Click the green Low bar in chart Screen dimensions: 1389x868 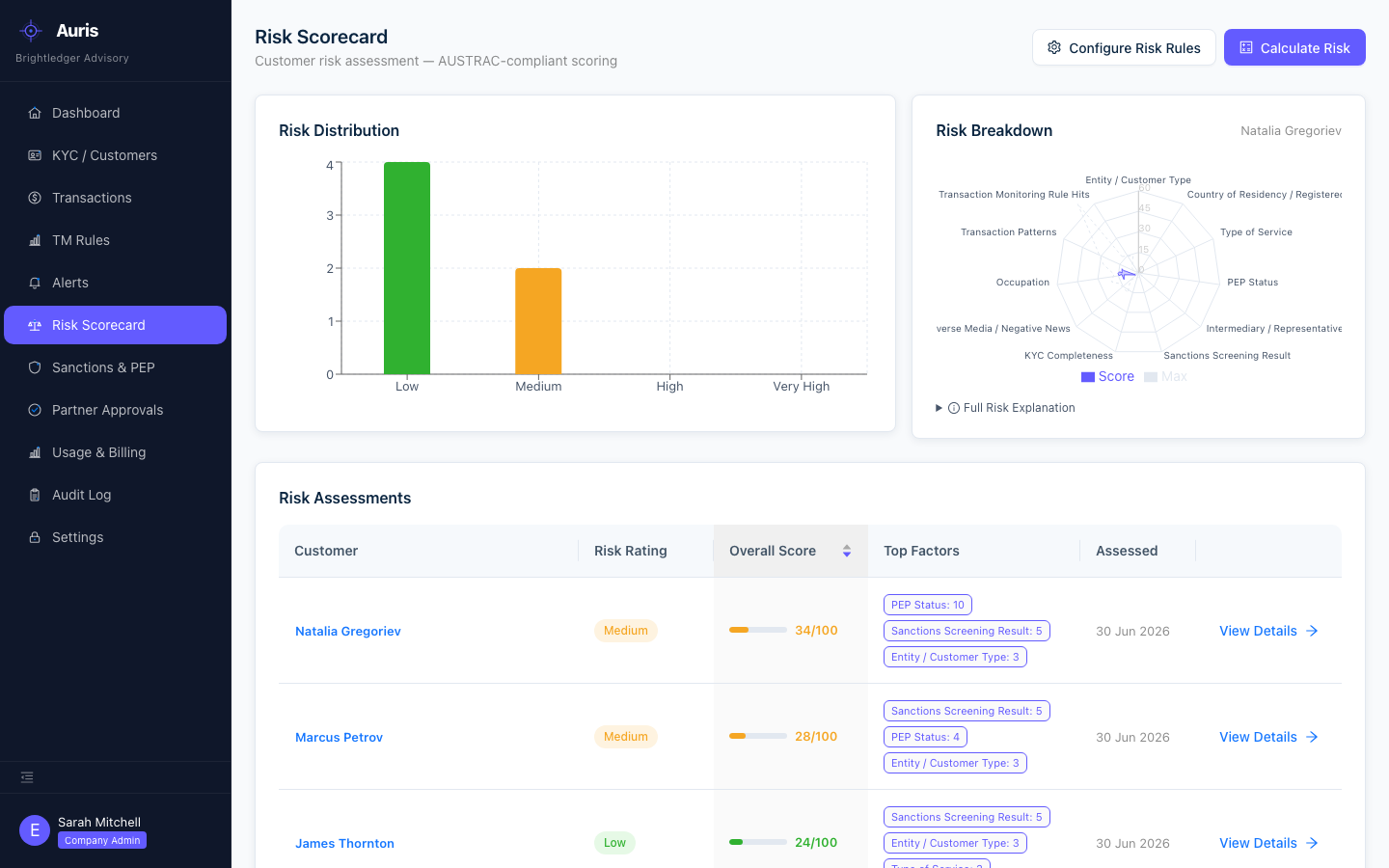(407, 268)
